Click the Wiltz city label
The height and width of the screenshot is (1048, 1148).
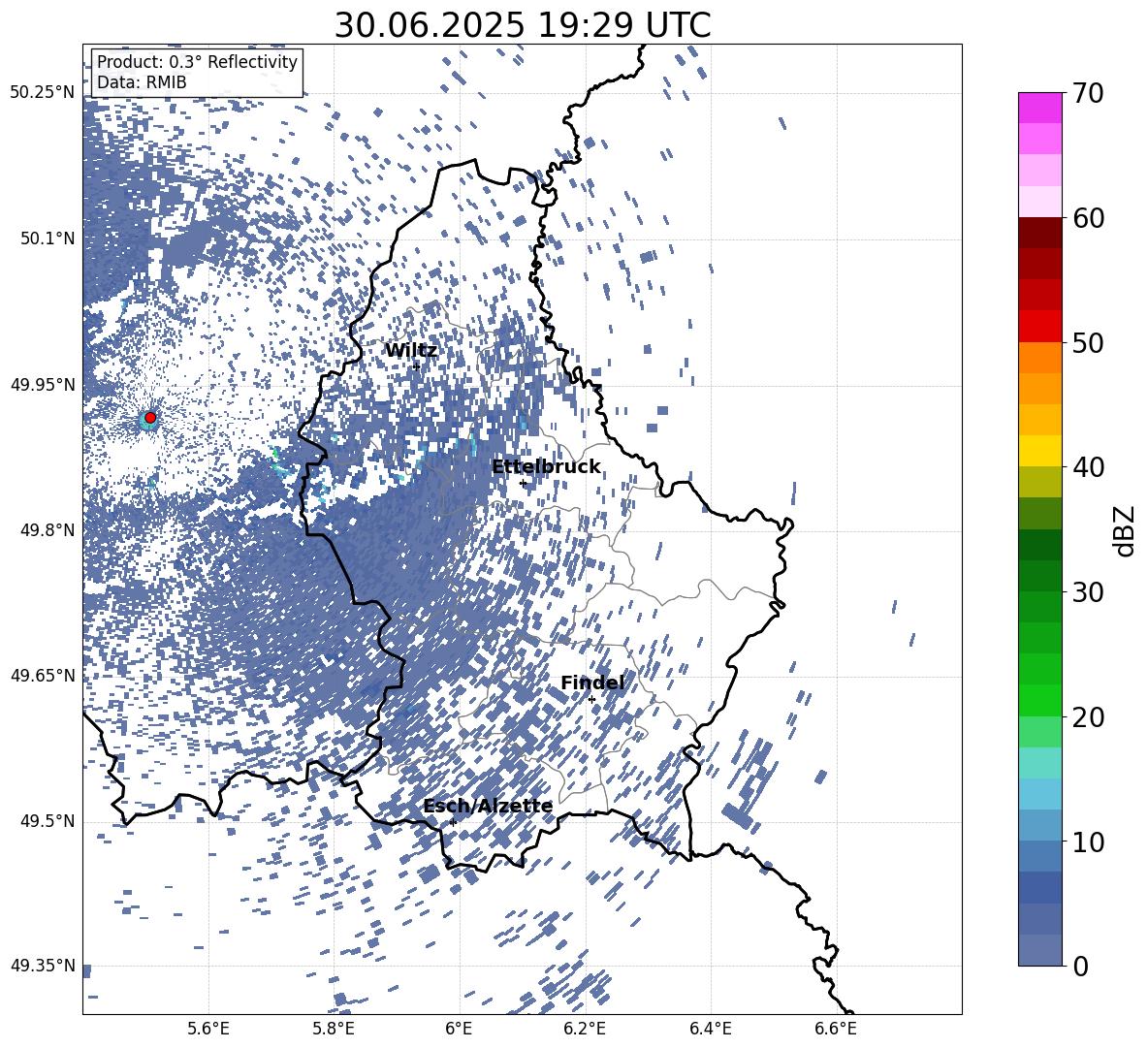point(411,351)
